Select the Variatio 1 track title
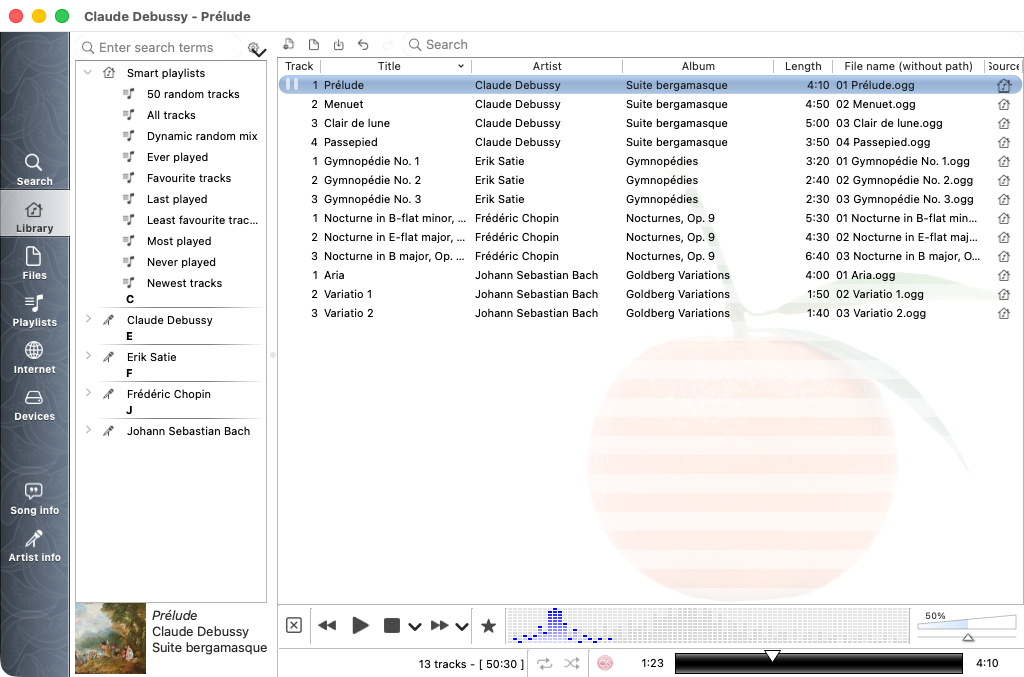 pos(348,294)
